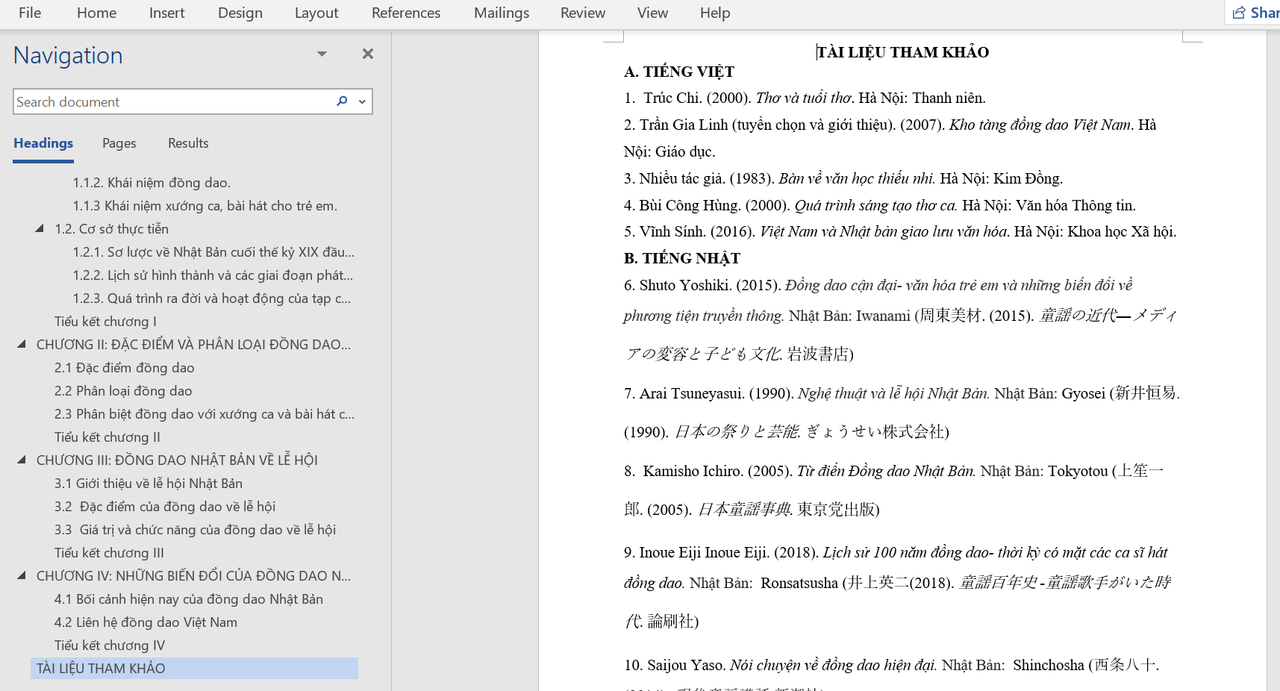Go to heading 2.1 Đặc điểm đồng dao
Screen dimensions: 1280x691
pyautogui.click(x=124, y=368)
